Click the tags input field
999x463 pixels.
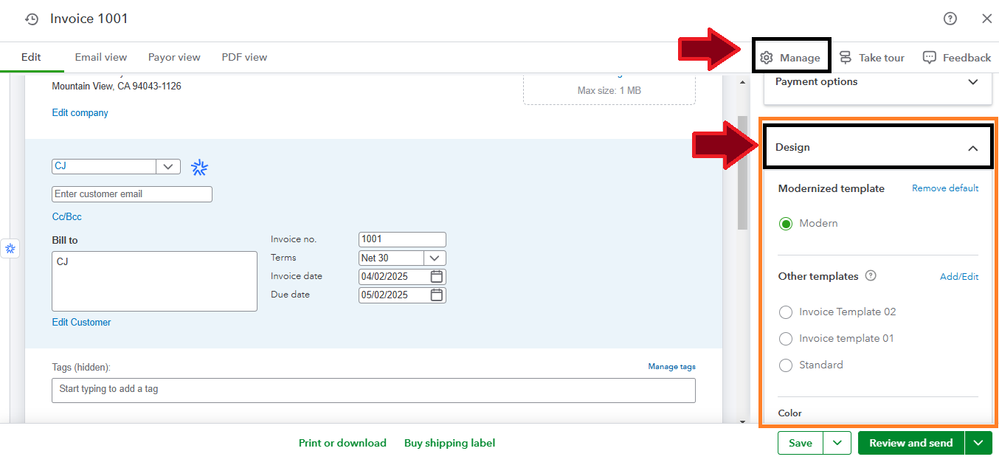point(373,390)
